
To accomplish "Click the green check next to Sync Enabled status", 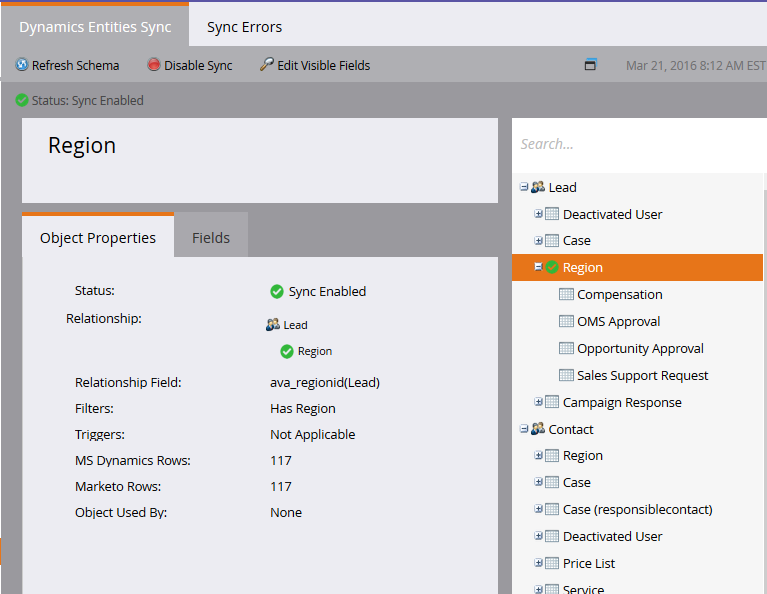I will 277,292.
